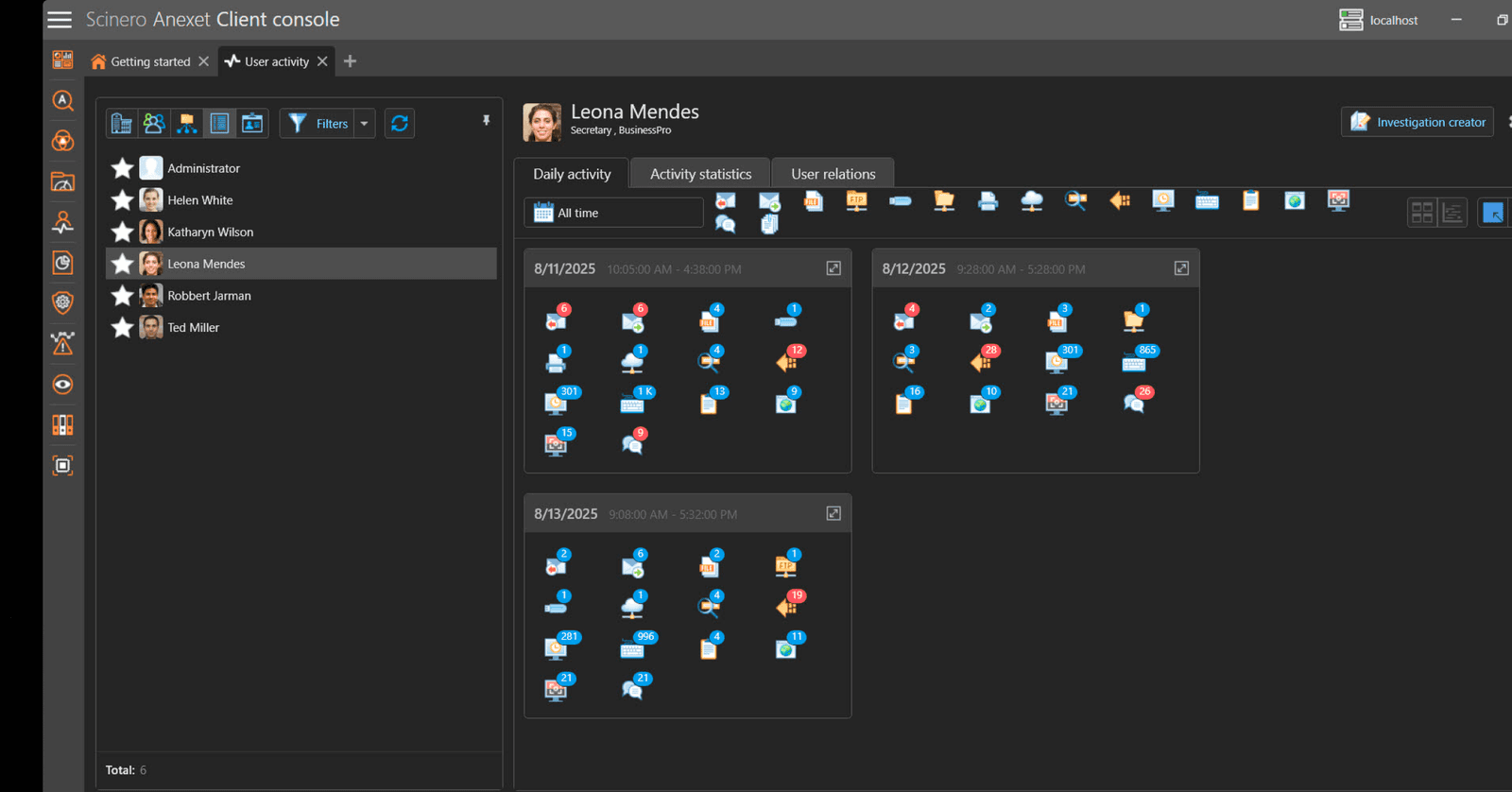Expand the 8/11/2025 activity card
The width and height of the screenshot is (1512, 792).
pos(833,268)
